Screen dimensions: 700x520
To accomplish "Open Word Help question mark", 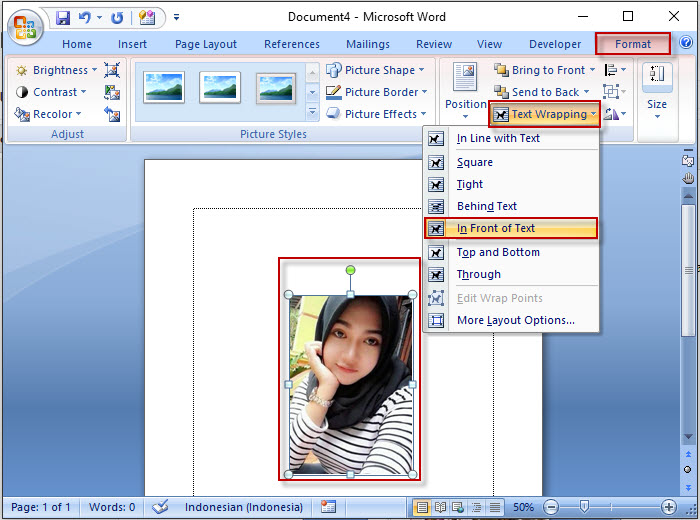I will (686, 42).
